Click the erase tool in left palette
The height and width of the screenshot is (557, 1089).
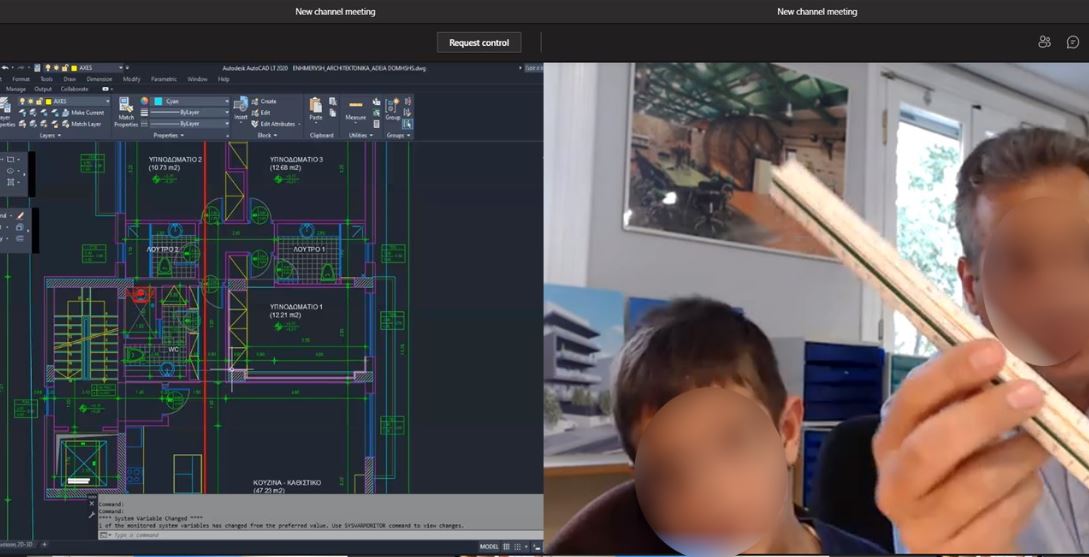point(20,216)
